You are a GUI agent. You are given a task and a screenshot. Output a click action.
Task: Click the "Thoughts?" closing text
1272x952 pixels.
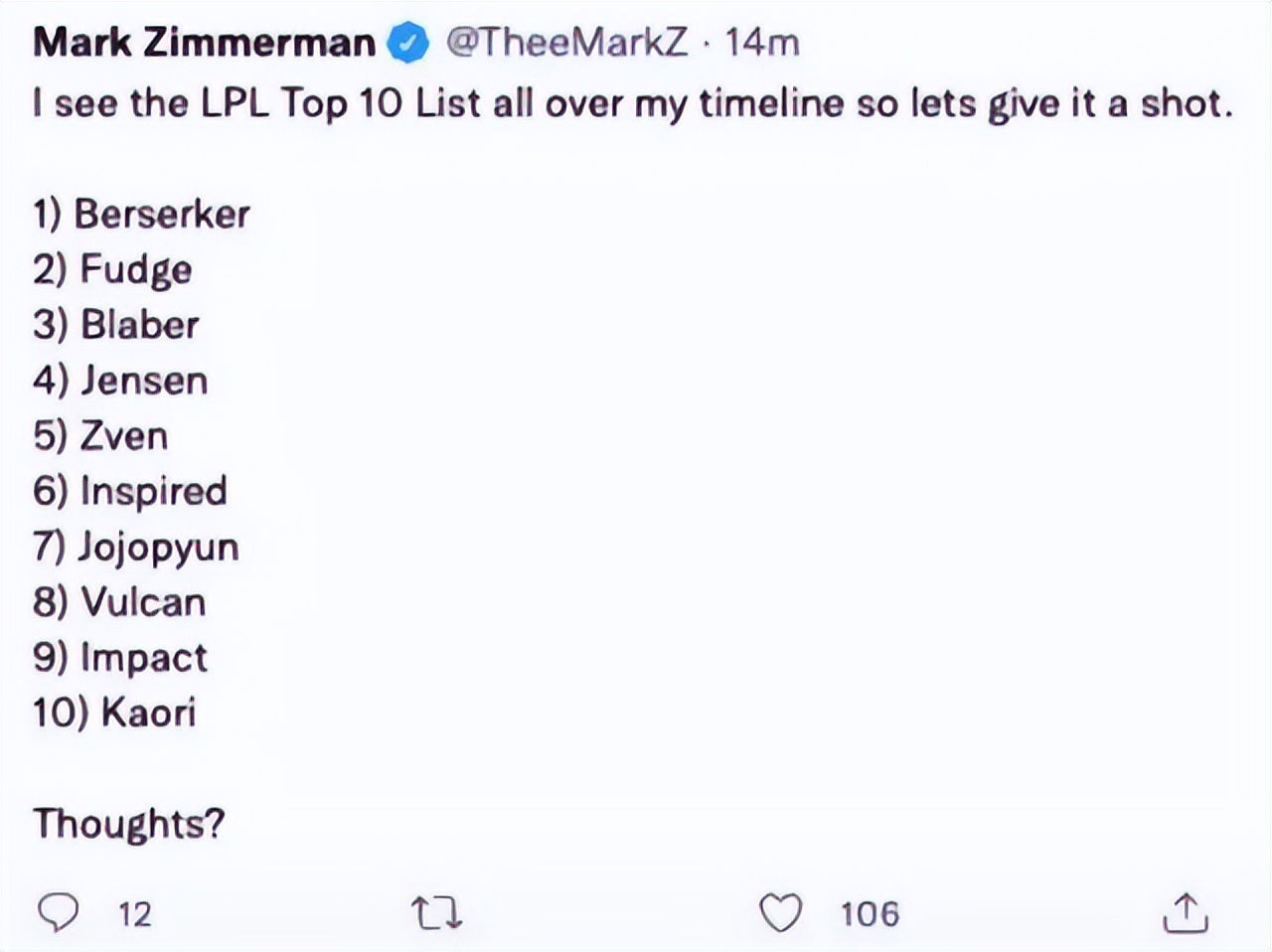[x=129, y=824]
